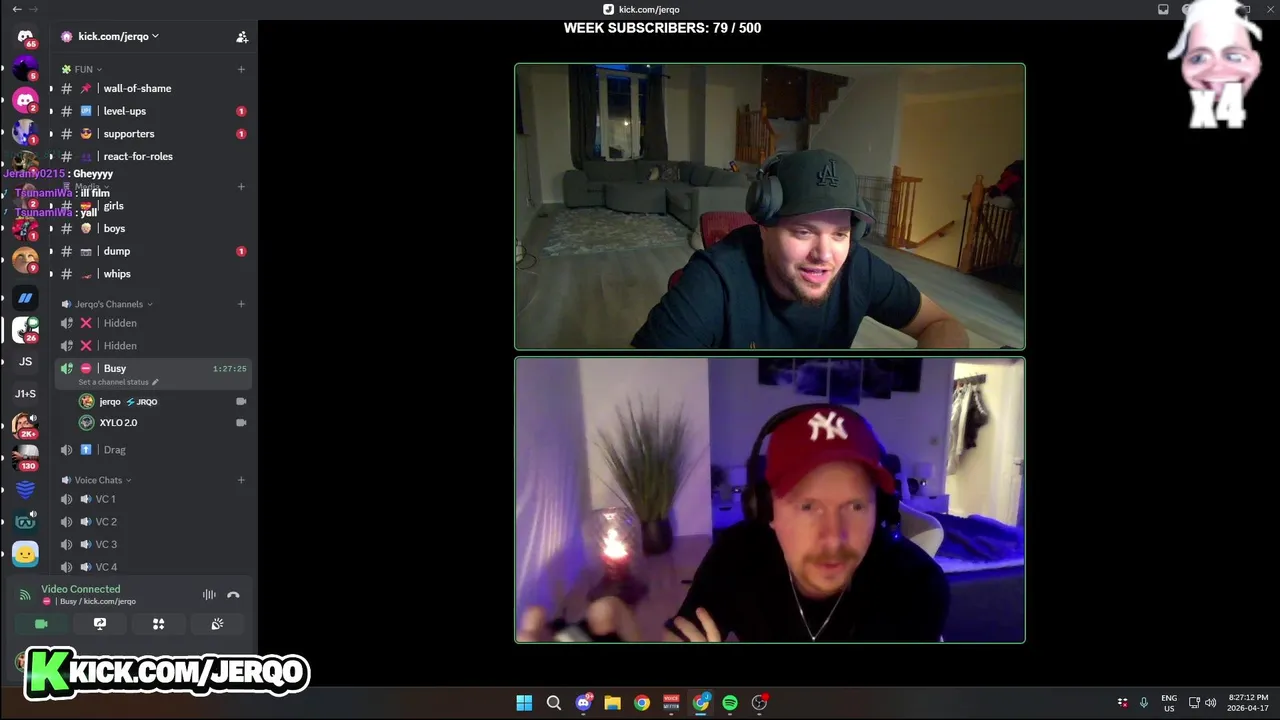The image size is (1280, 720).
Task: Open the taskbar clock and date
Action: (x=1248, y=703)
